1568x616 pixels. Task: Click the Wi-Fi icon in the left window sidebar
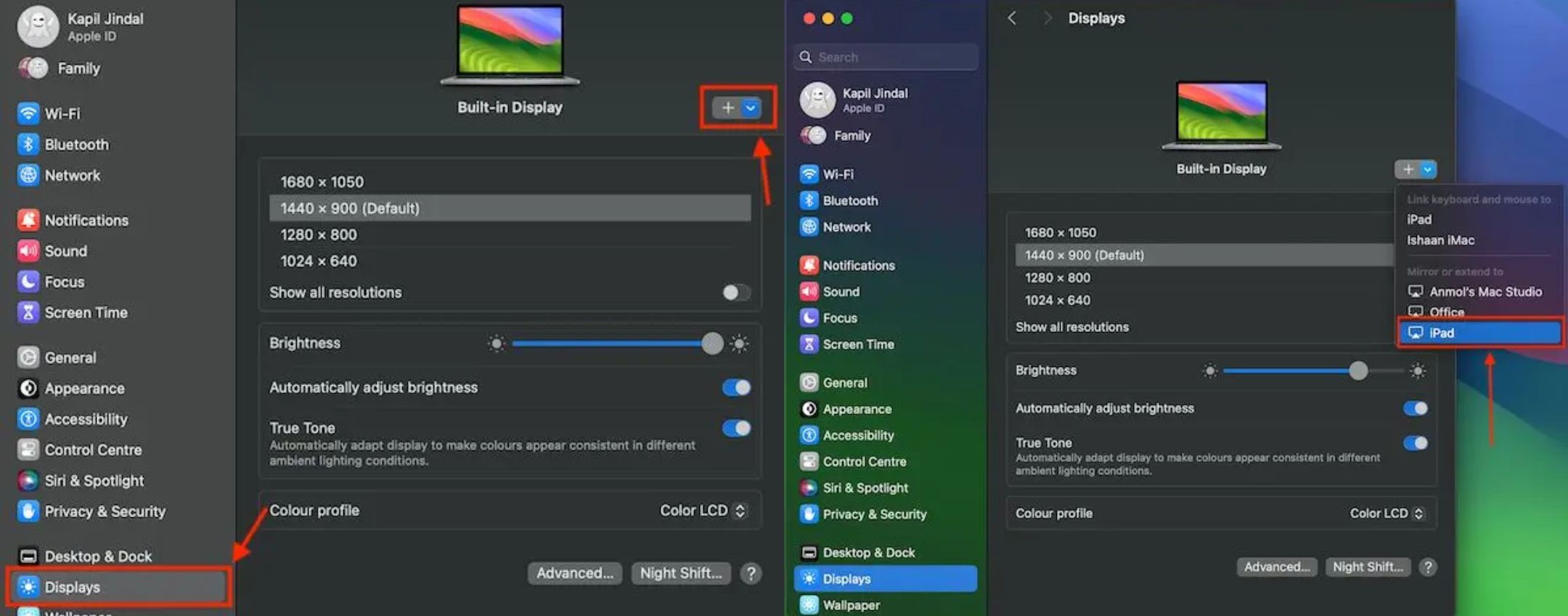[28, 113]
